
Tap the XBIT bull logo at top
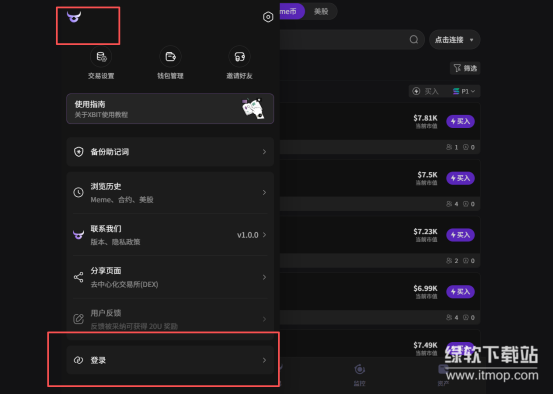[74, 17]
